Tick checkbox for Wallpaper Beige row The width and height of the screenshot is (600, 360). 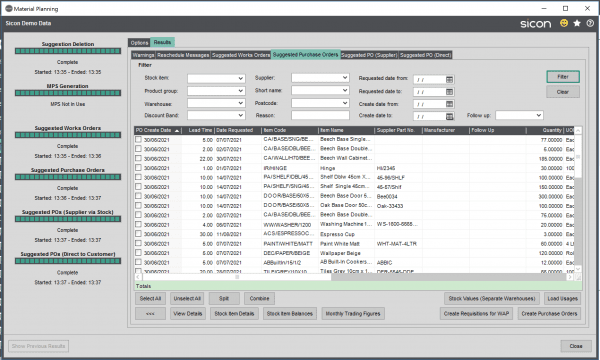tap(138, 252)
